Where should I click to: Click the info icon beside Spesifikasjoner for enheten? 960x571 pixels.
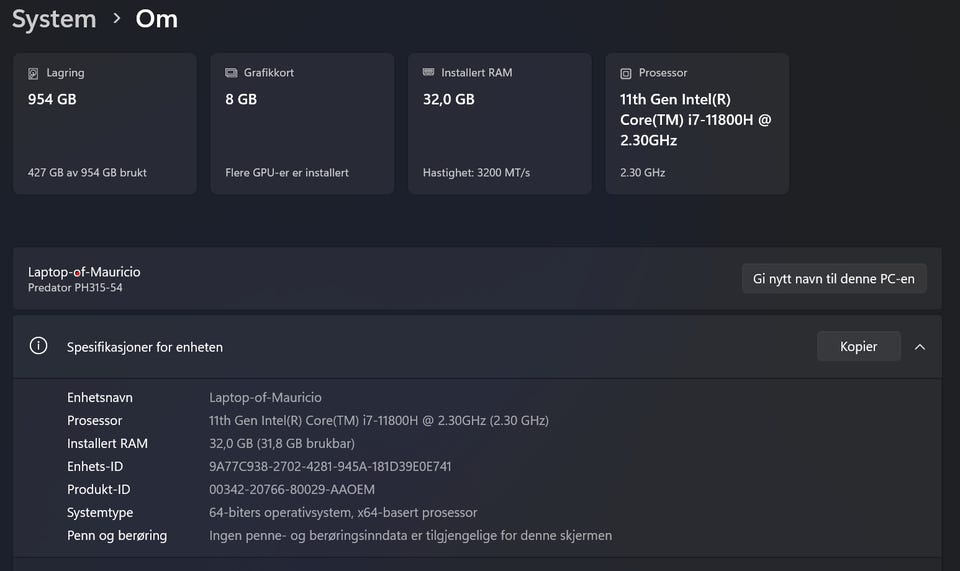tap(39, 346)
